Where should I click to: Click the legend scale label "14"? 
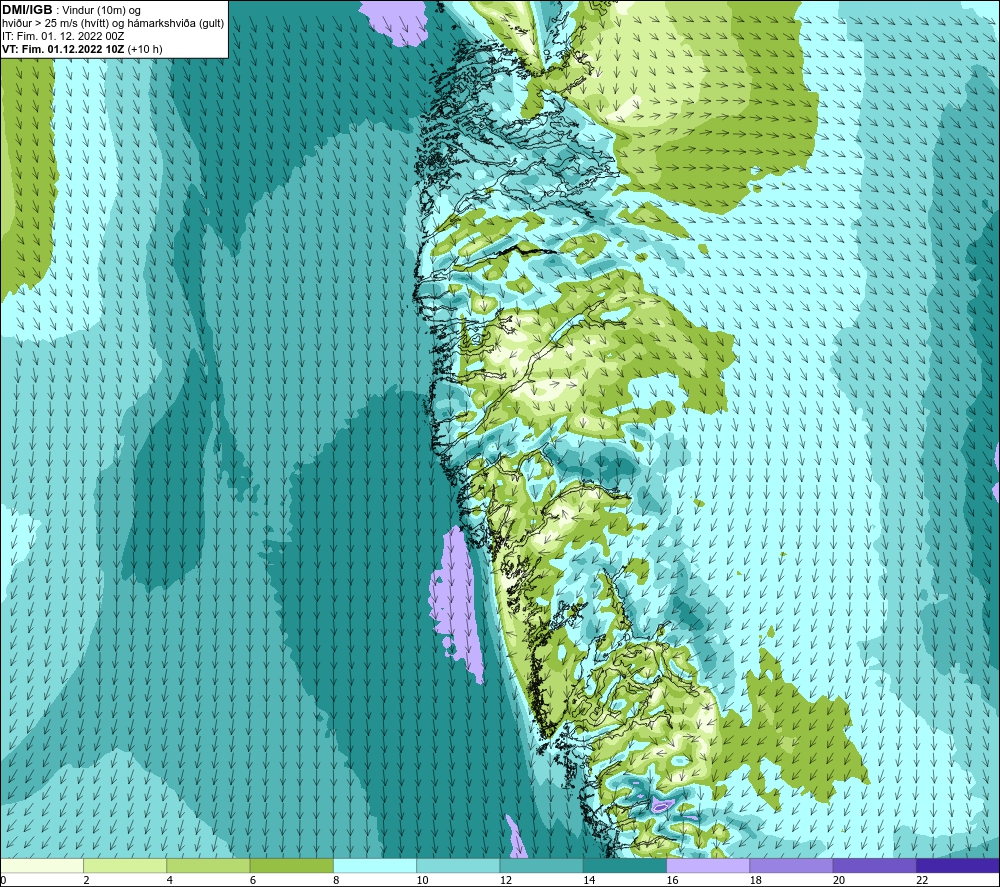[x=589, y=880]
